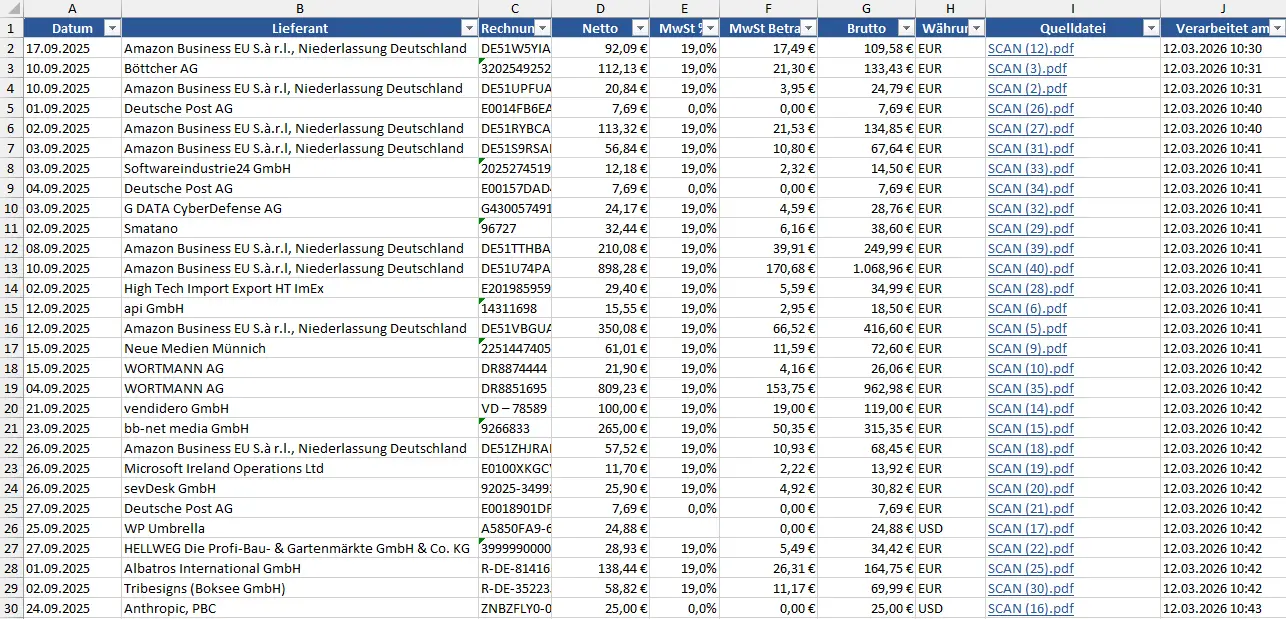Open the Lieferant column filter icon

(468, 28)
